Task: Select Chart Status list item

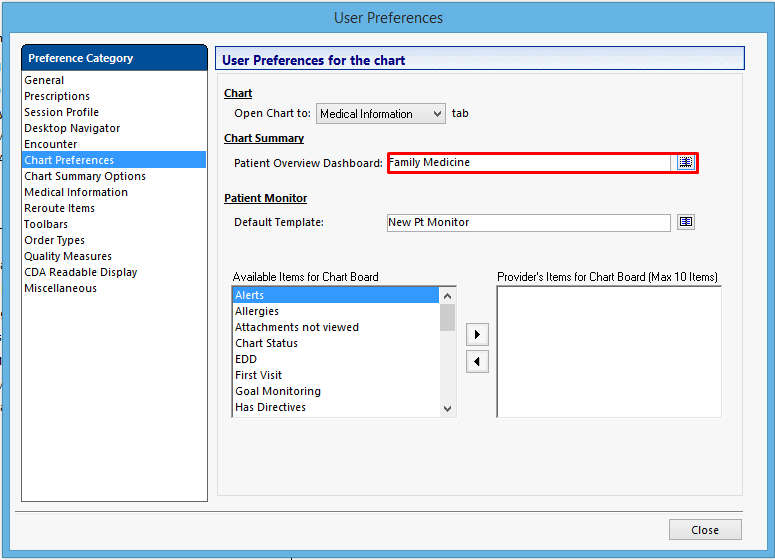Action: [x=336, y=343]
